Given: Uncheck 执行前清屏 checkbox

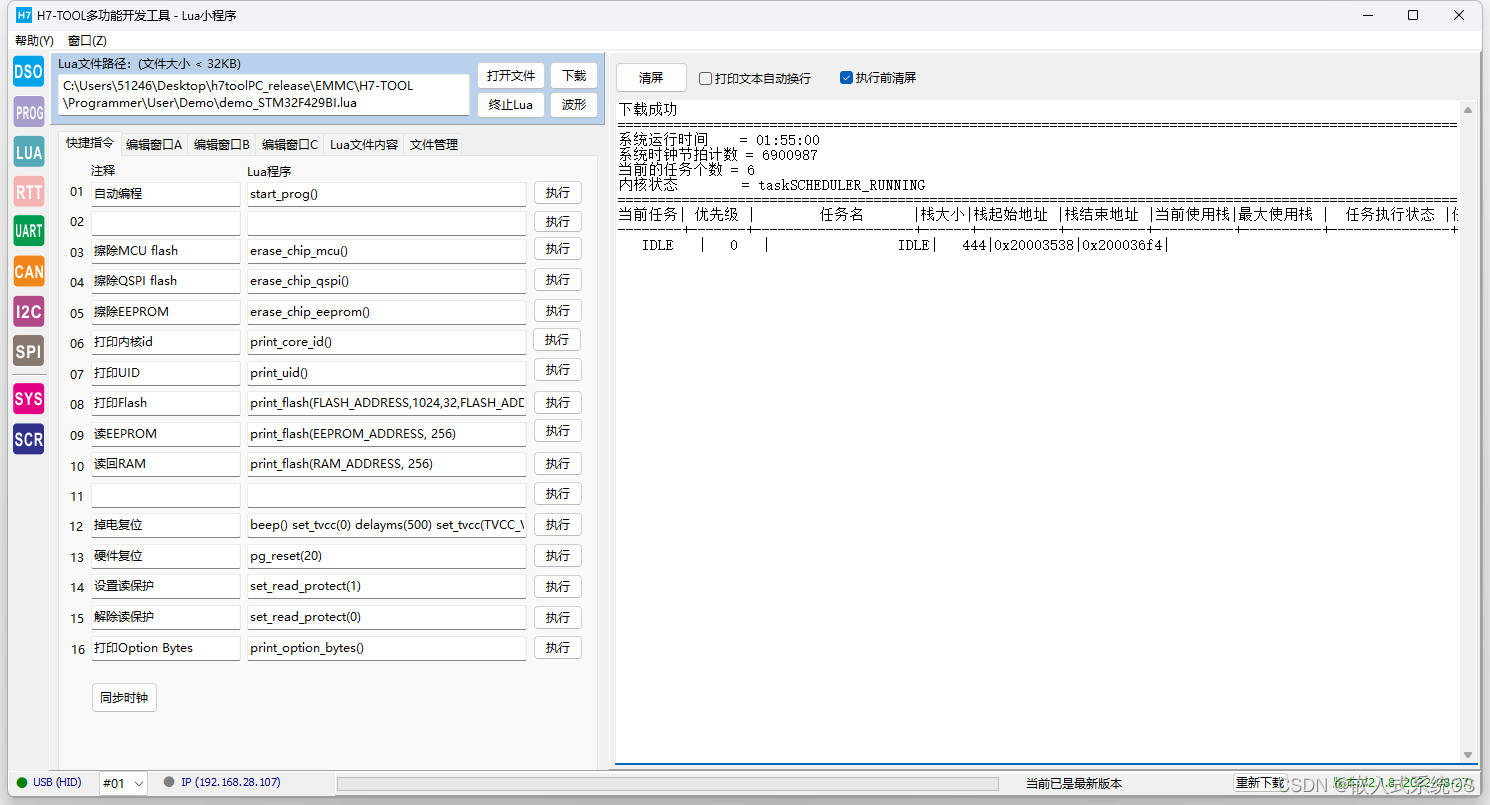Looking at the screenshot, I should [846, 78].
